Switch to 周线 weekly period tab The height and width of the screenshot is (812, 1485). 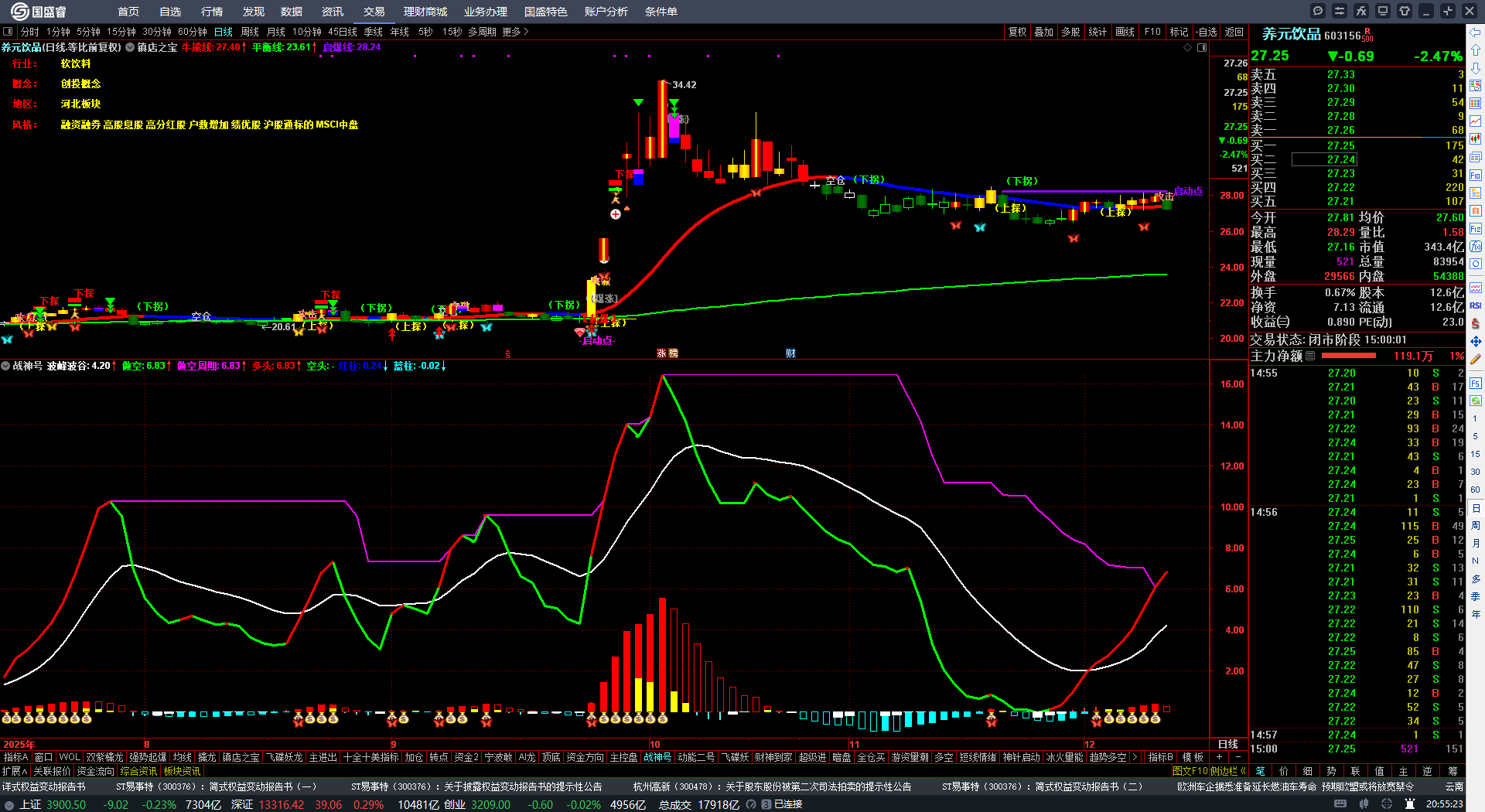pyautogui.click(x=250, y=32)
